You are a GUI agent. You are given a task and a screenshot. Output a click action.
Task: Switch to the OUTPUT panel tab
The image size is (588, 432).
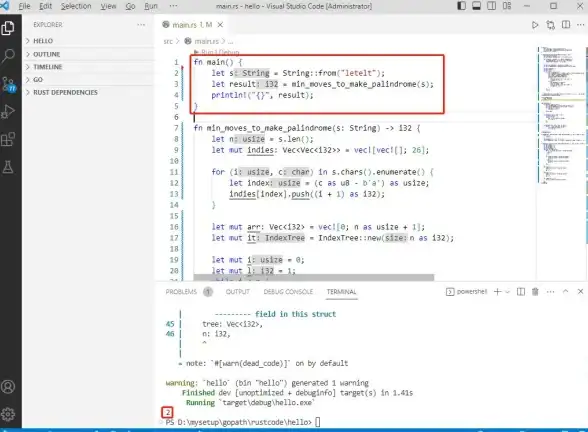(237, 292)
